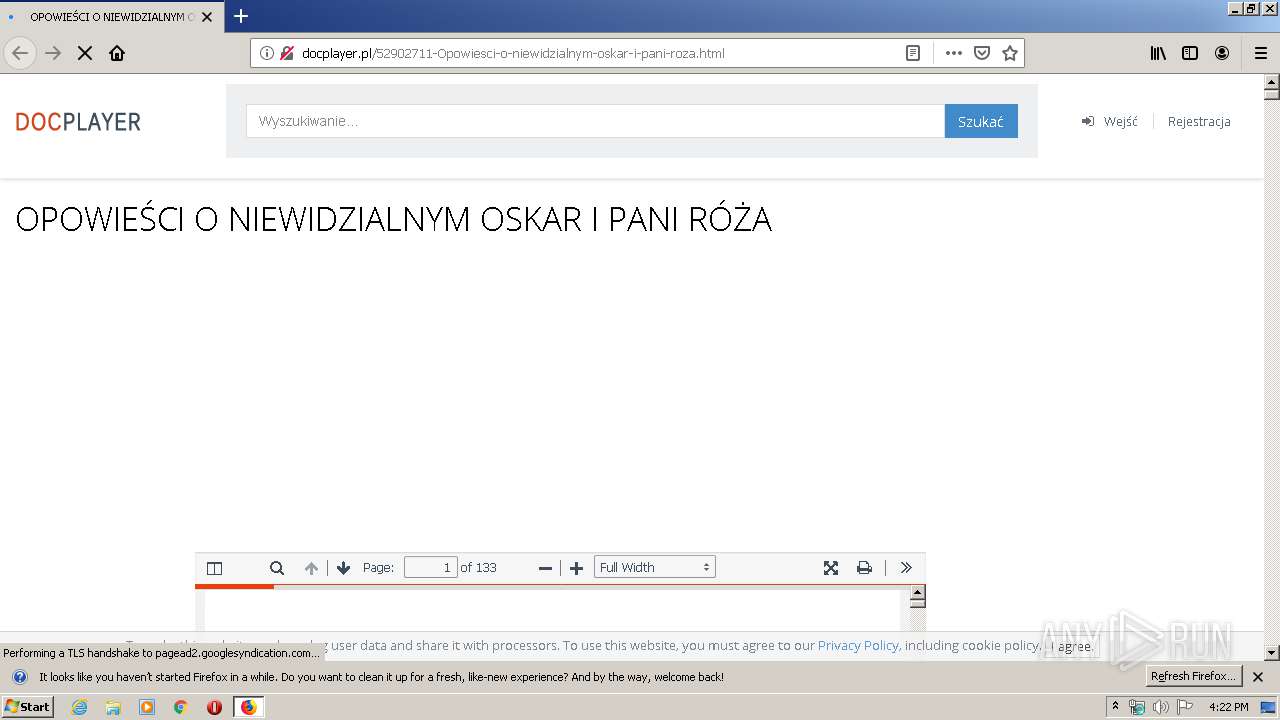Click the 'of 133' page count
Viewport: 1280px width, 720px height.
pyautogui.click(x=478, y=568)
